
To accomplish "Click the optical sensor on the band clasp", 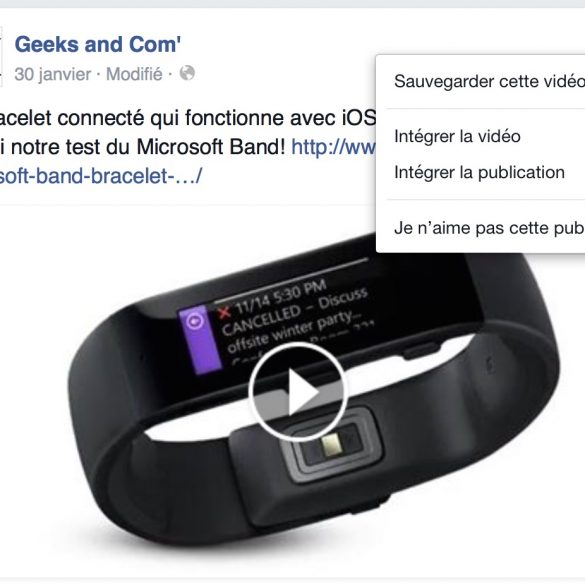I will click(x=331, y=446).
